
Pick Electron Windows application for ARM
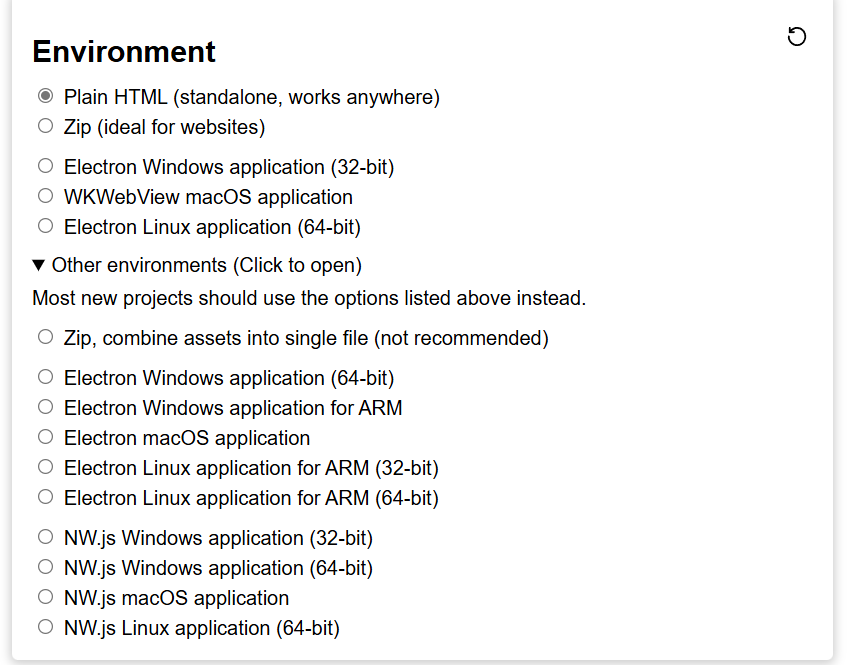tap(45, 407)
